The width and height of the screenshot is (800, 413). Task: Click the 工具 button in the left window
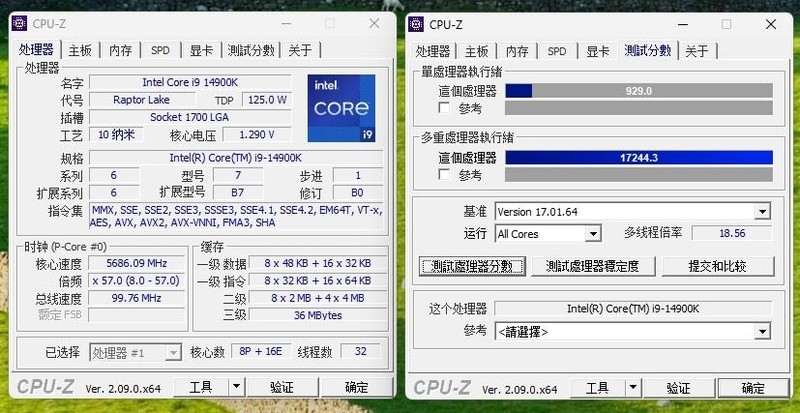pos(201,387)
